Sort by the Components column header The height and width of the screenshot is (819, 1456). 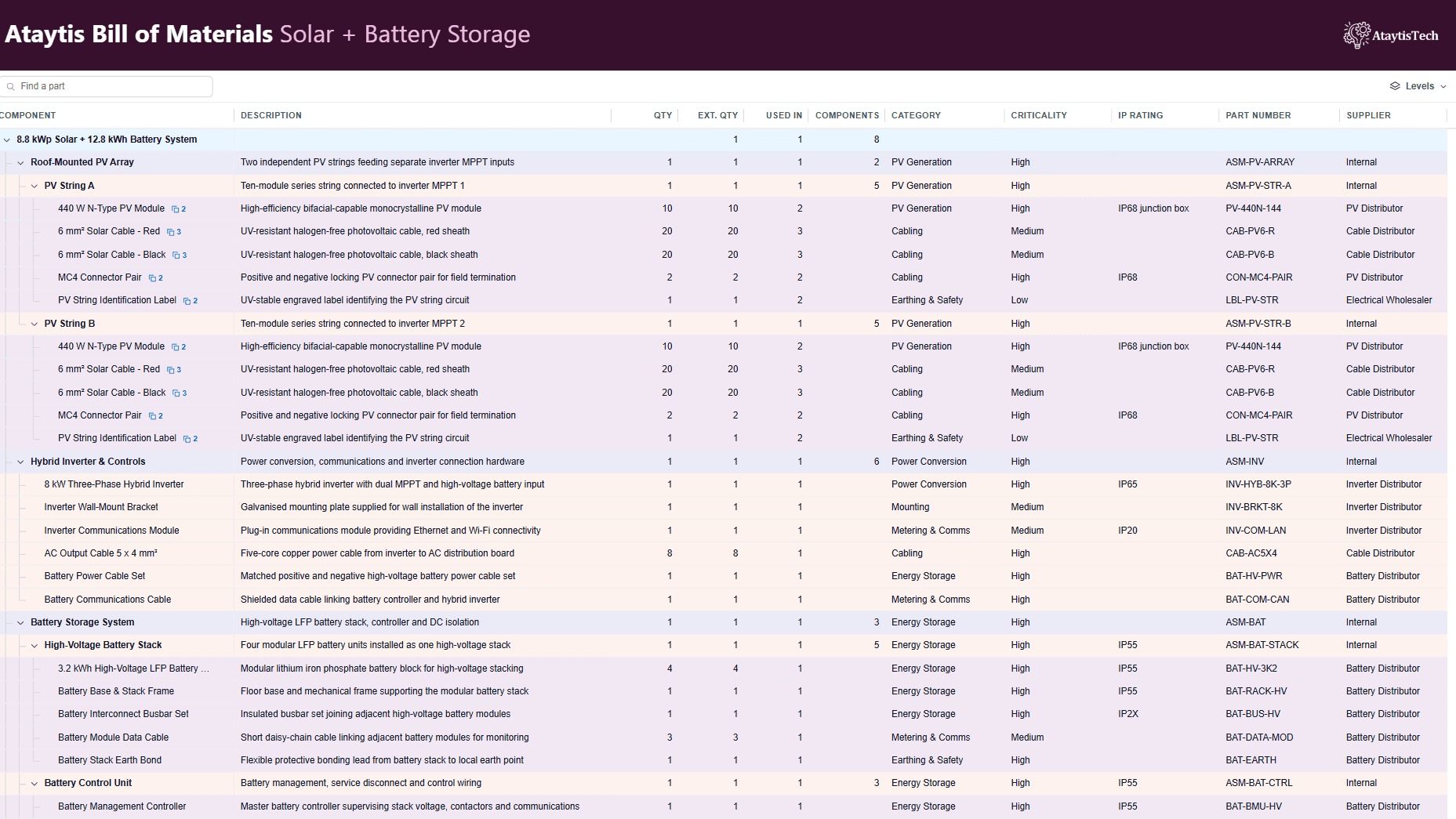click(847, 115)
